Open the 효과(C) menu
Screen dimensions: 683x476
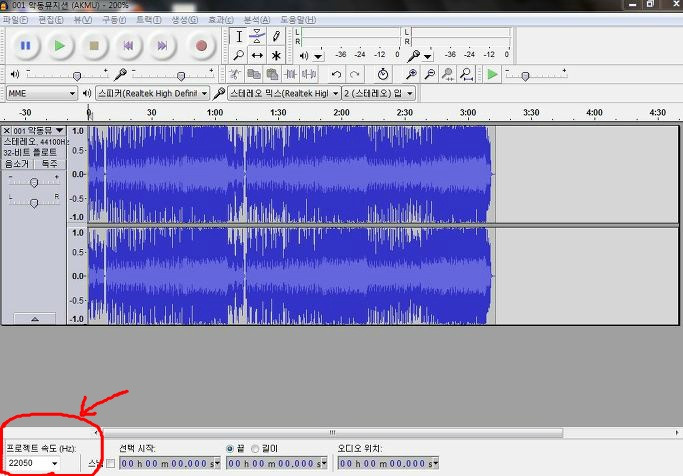coord(221,20)
